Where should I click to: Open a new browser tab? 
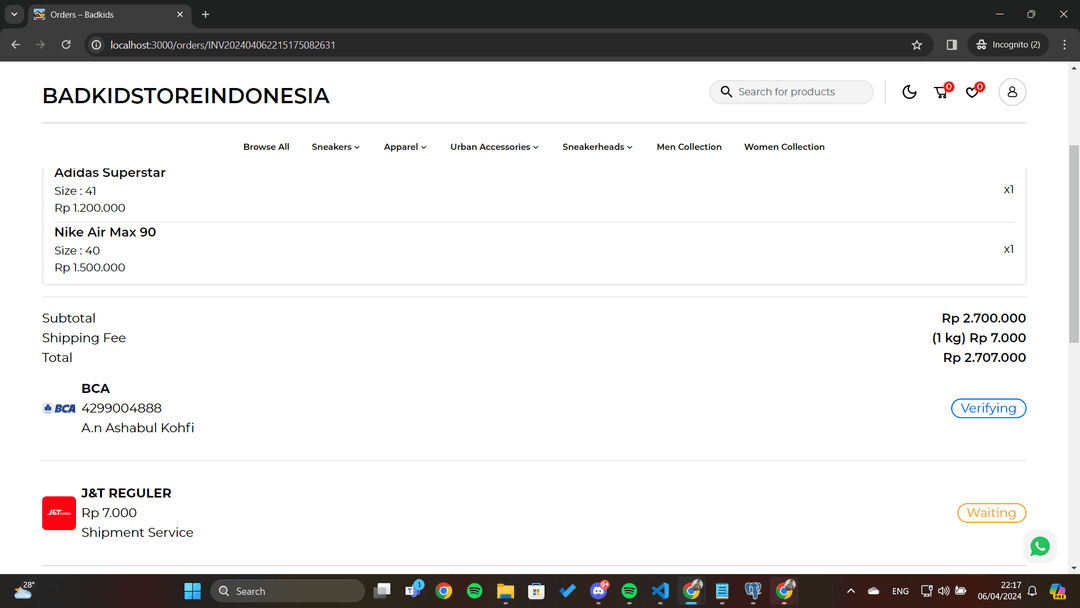[205, 14]
